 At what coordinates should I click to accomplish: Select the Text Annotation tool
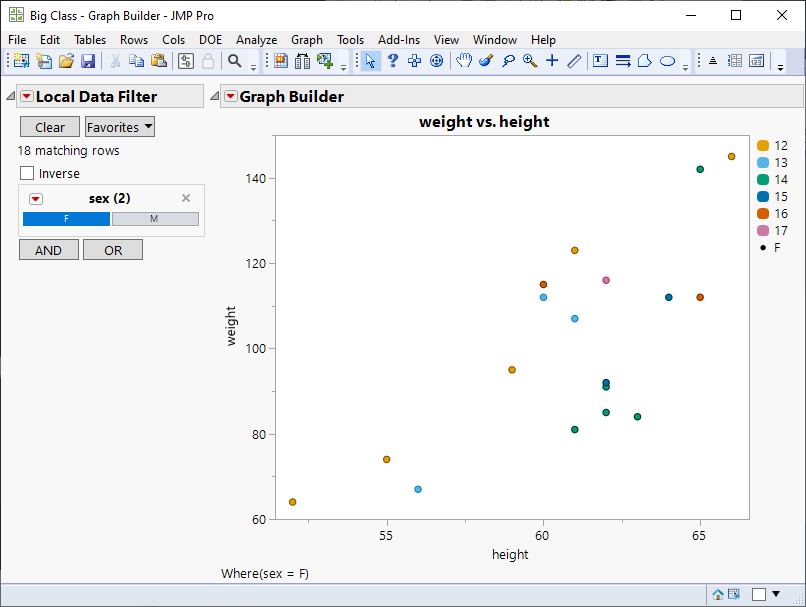(x=600, y=61)
